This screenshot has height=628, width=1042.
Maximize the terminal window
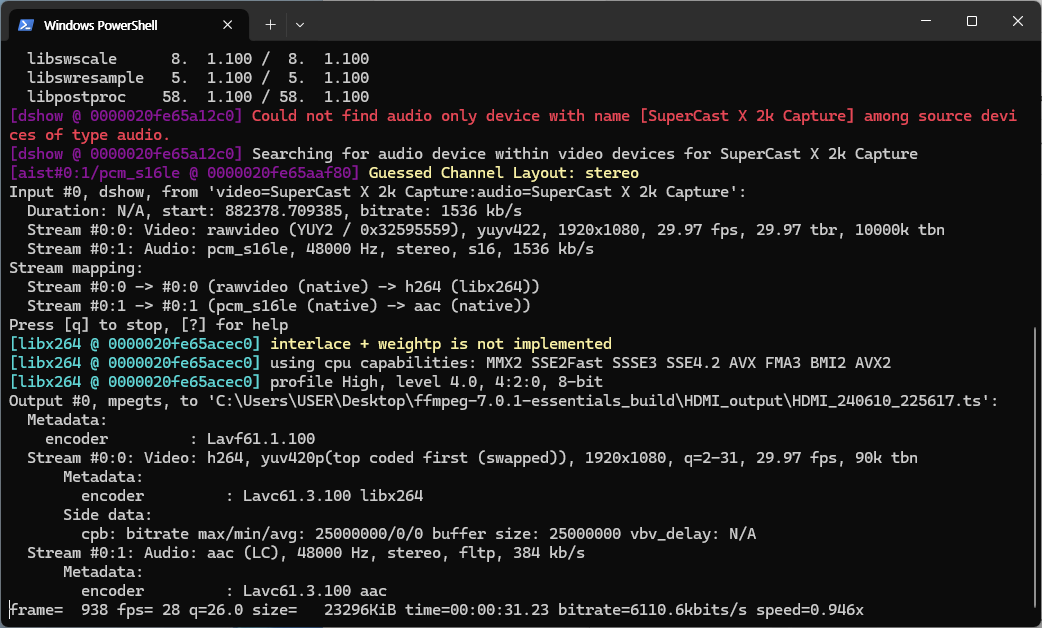click(972, 21)
